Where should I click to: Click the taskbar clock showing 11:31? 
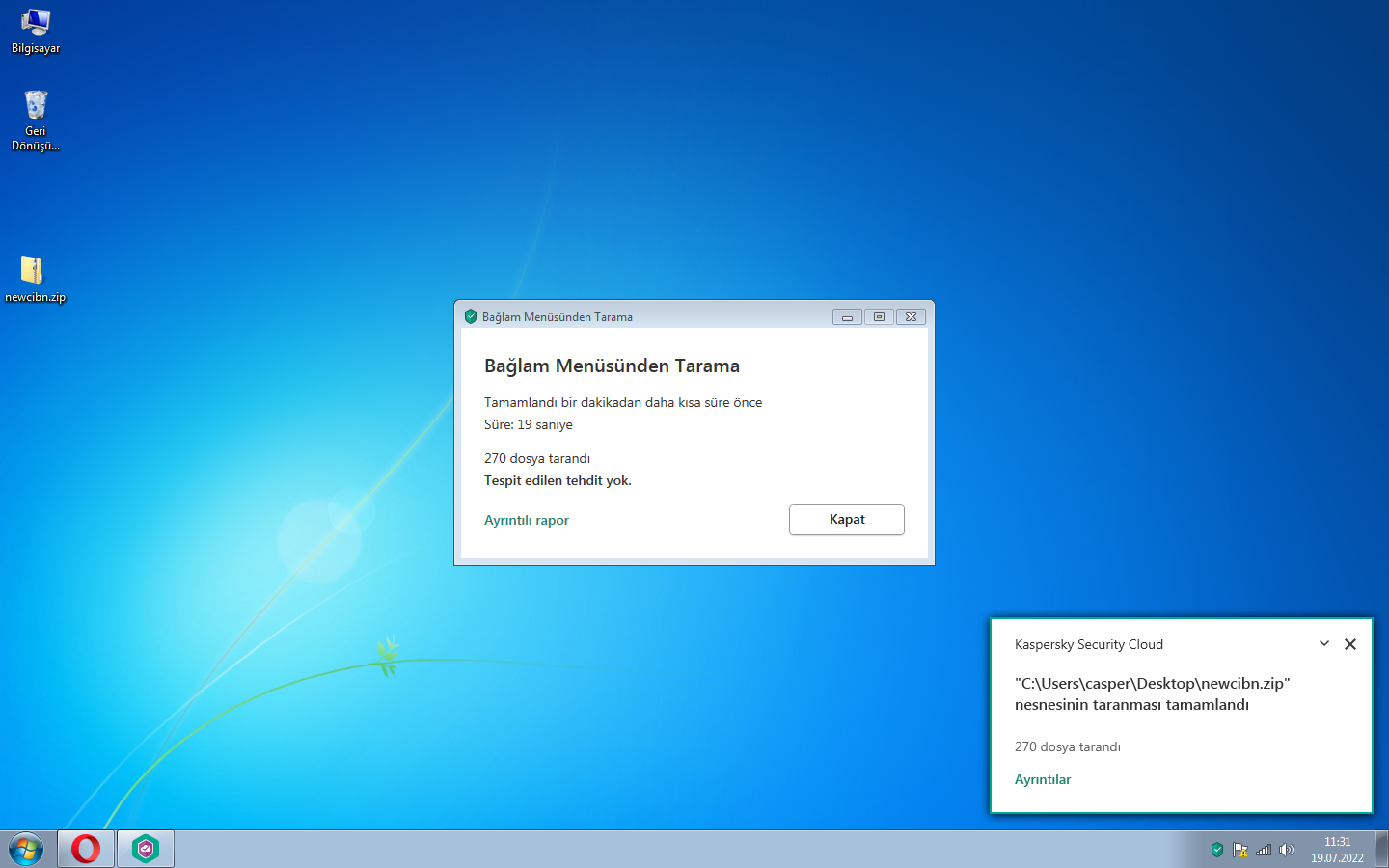coord(1337,850)
